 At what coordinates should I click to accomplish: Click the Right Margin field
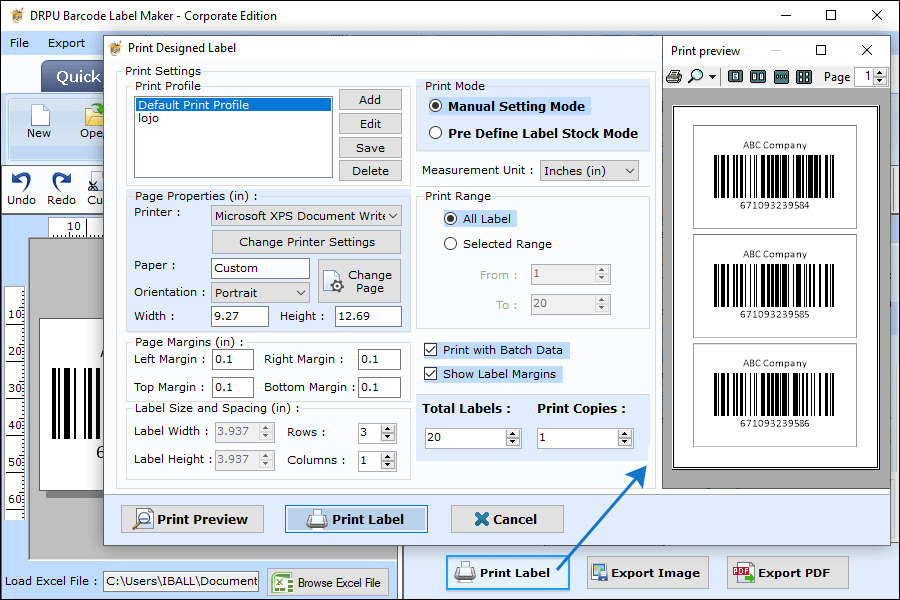[379, 359]
